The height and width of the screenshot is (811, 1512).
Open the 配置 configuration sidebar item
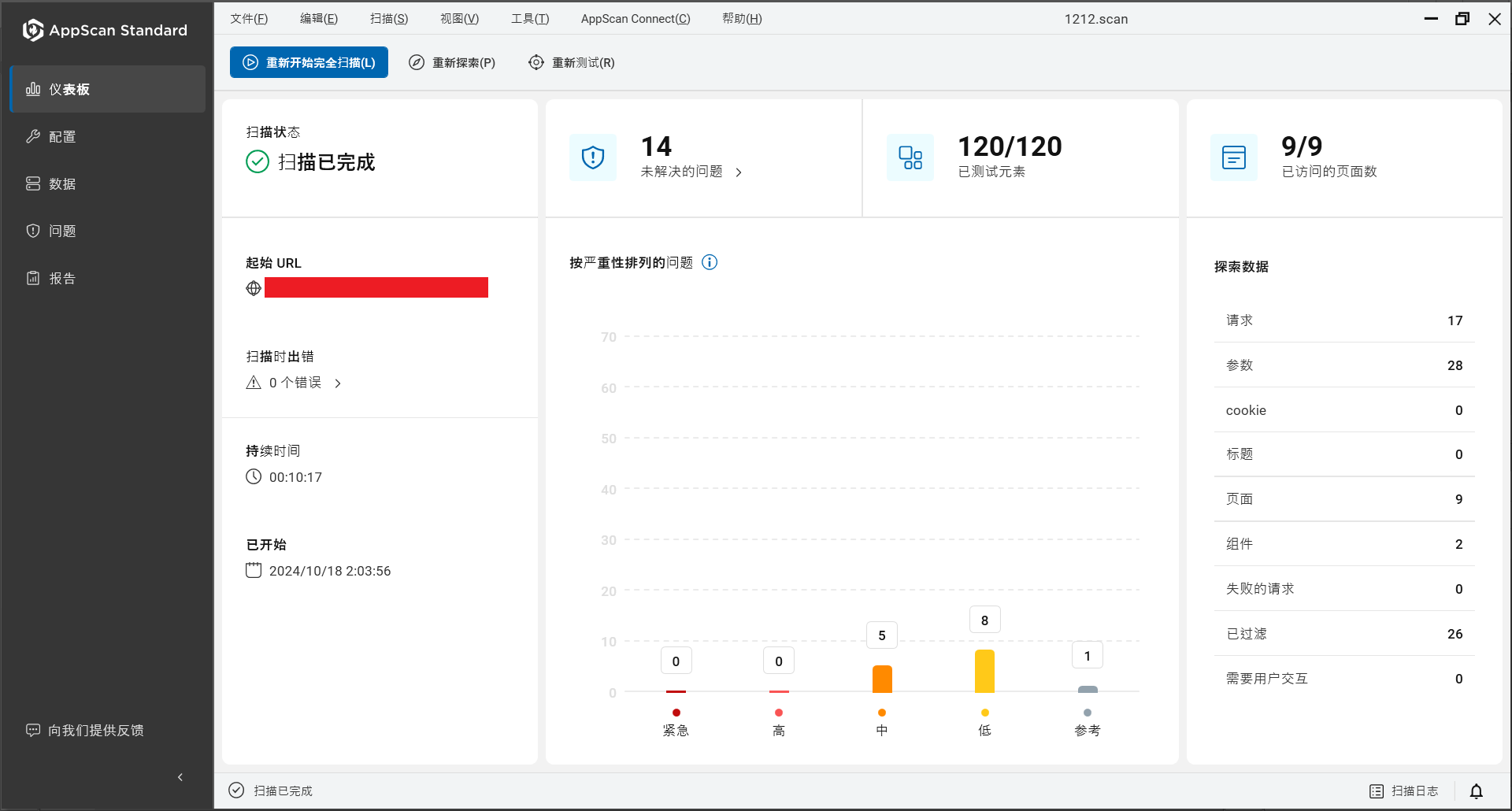tap(107, 136)
